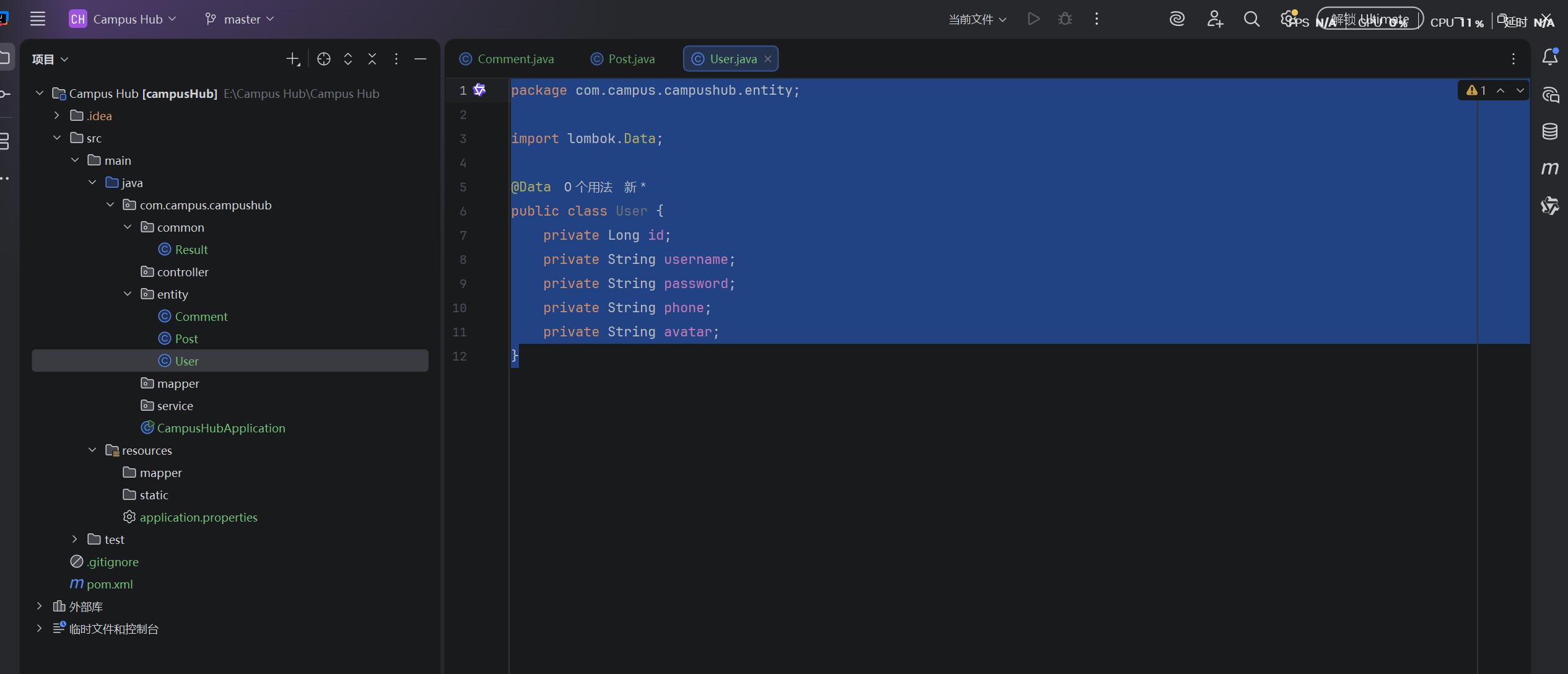Open main hamburger menu
This screenshot has width=1568, height=674.
click(38, 19)
